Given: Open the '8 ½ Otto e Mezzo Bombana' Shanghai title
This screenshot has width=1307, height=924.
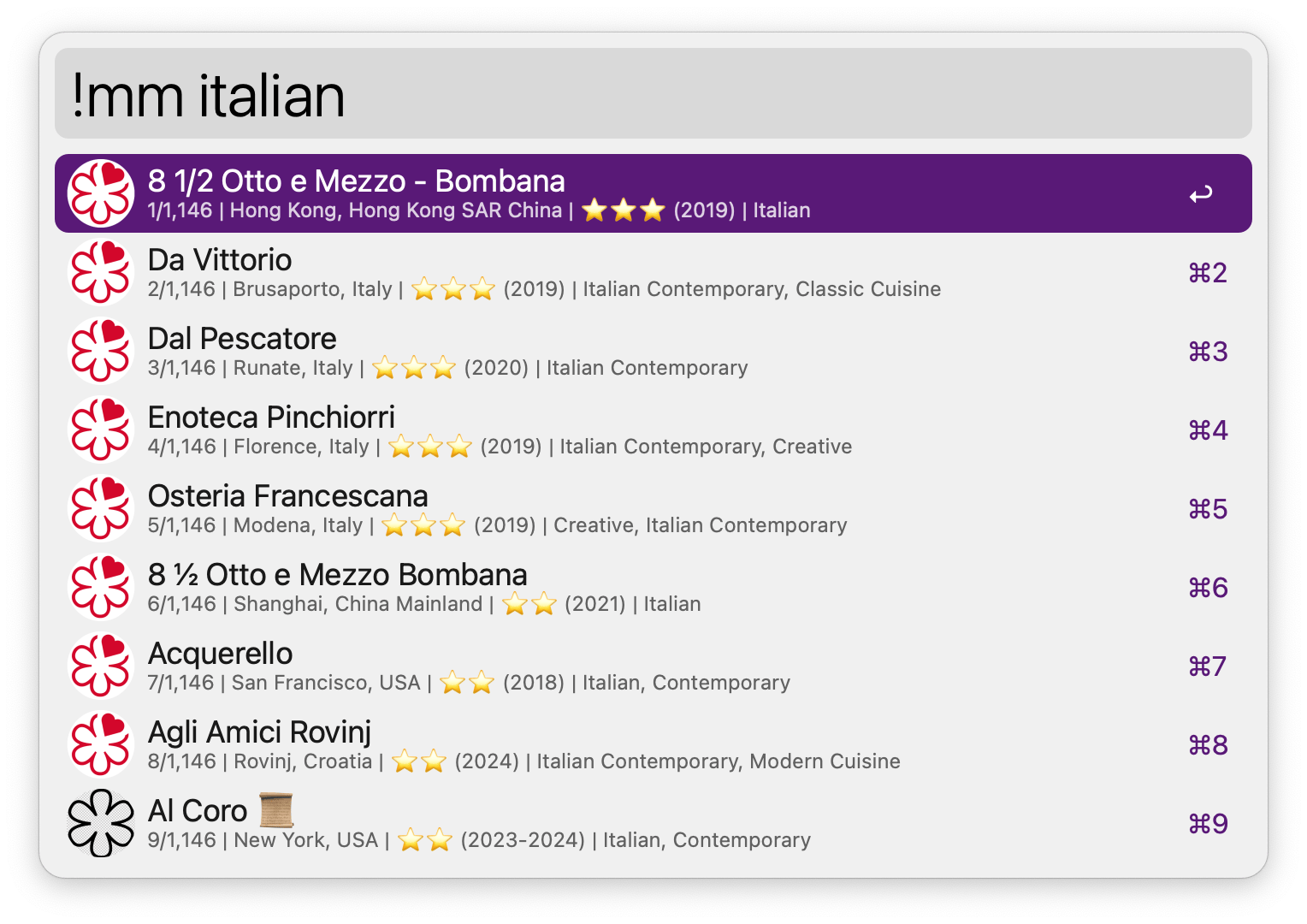Looking at the screenshot, I should pos(337,575).
